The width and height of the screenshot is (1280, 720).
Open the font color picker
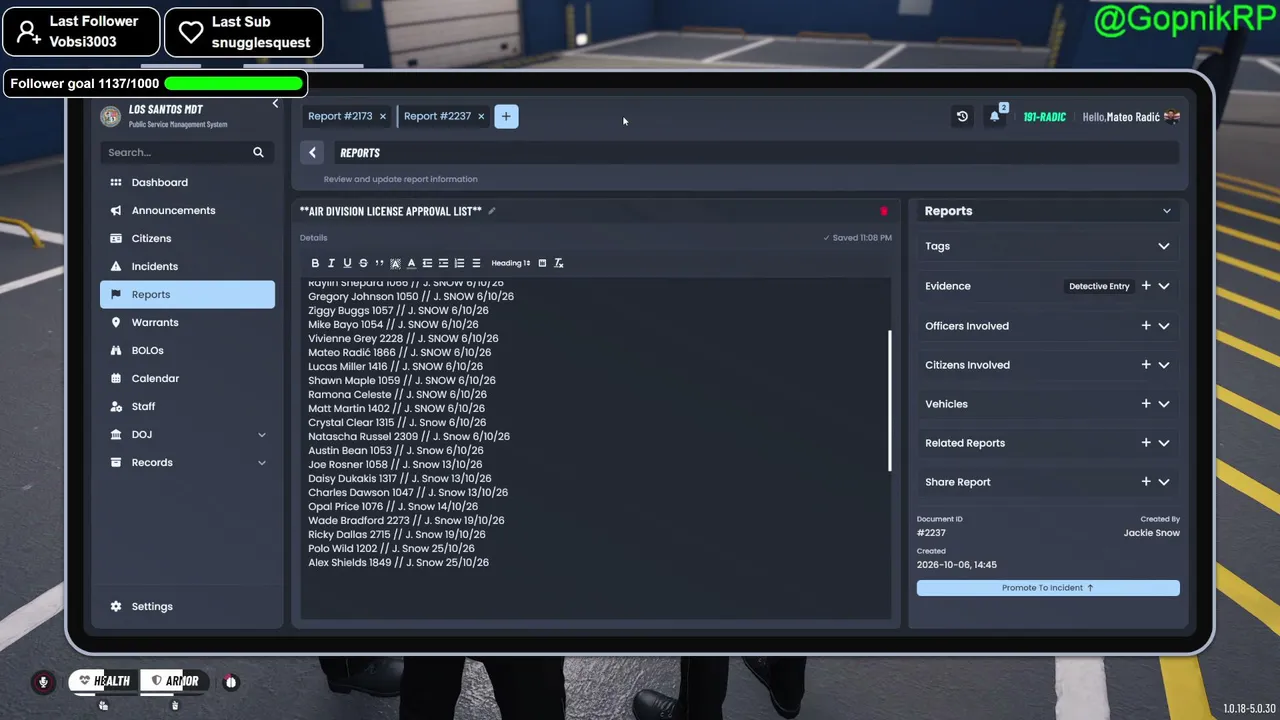tap(411, 263)
